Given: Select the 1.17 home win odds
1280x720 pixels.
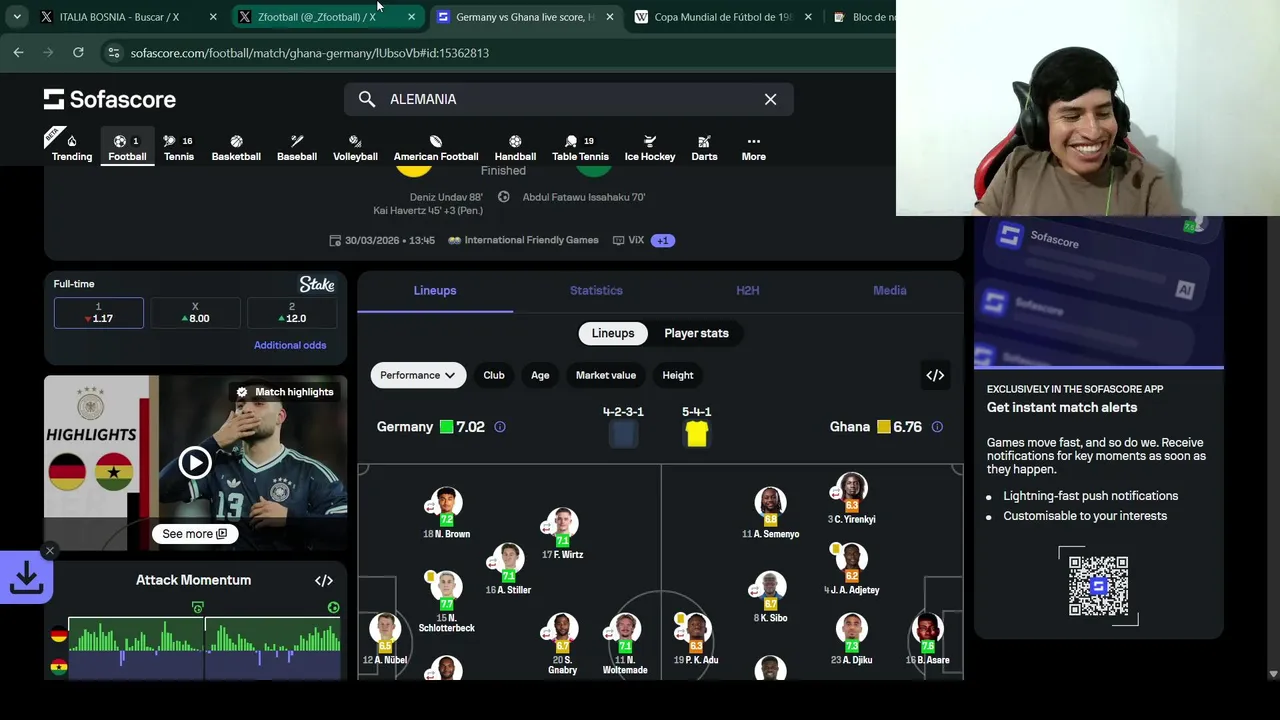Looking at the screenshot, I should click(x=98, y=313).
